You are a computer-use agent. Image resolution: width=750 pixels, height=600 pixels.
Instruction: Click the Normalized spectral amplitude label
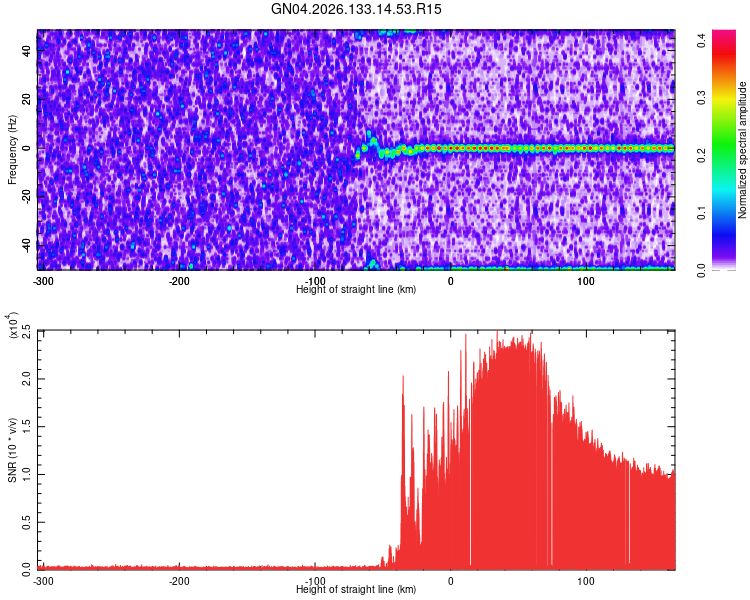point(742,150)
